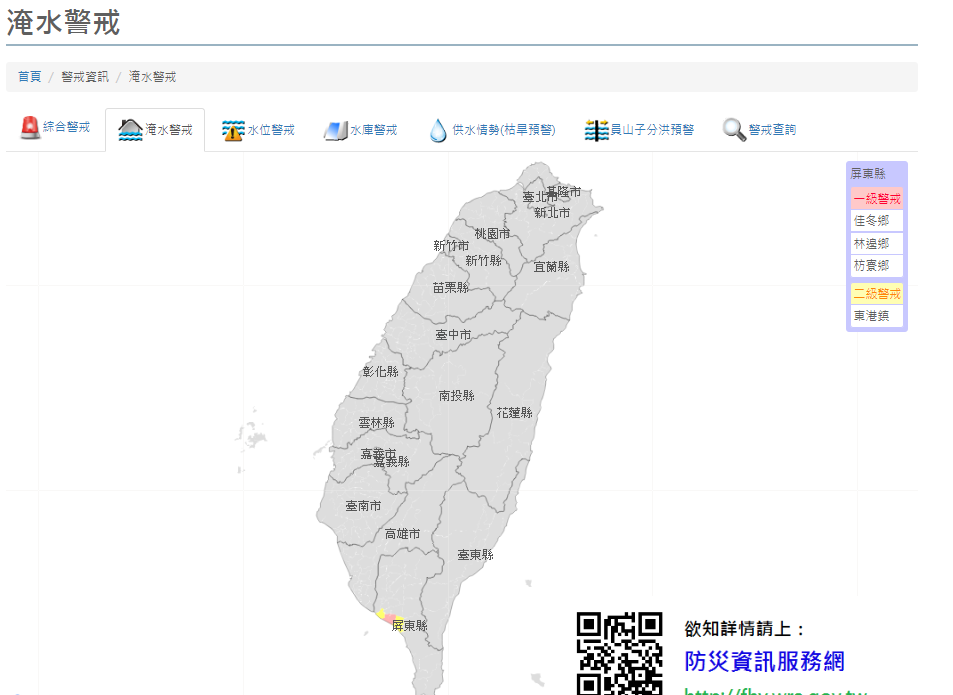Click the water drop icon for 供水情勢
953x695 pixels.
[x=438, y=130]
